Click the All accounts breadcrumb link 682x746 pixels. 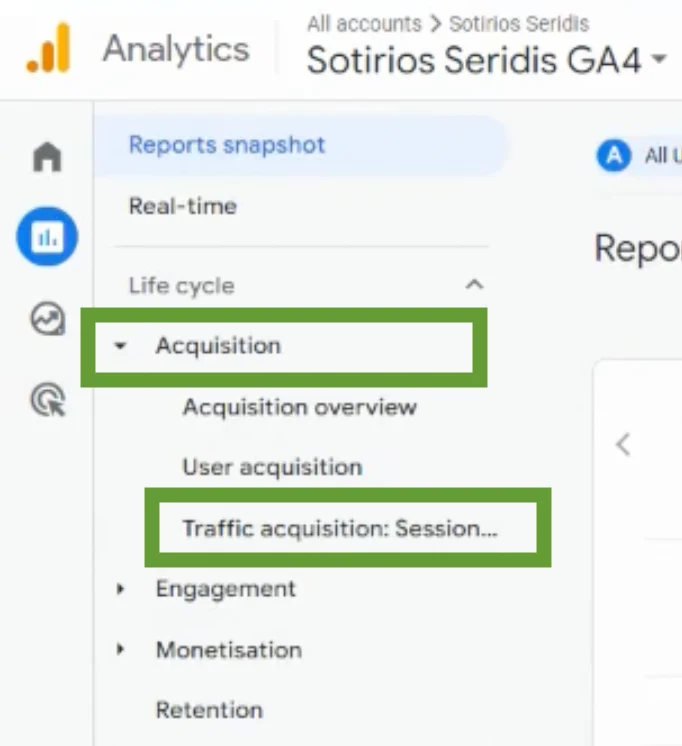[365, 24]
